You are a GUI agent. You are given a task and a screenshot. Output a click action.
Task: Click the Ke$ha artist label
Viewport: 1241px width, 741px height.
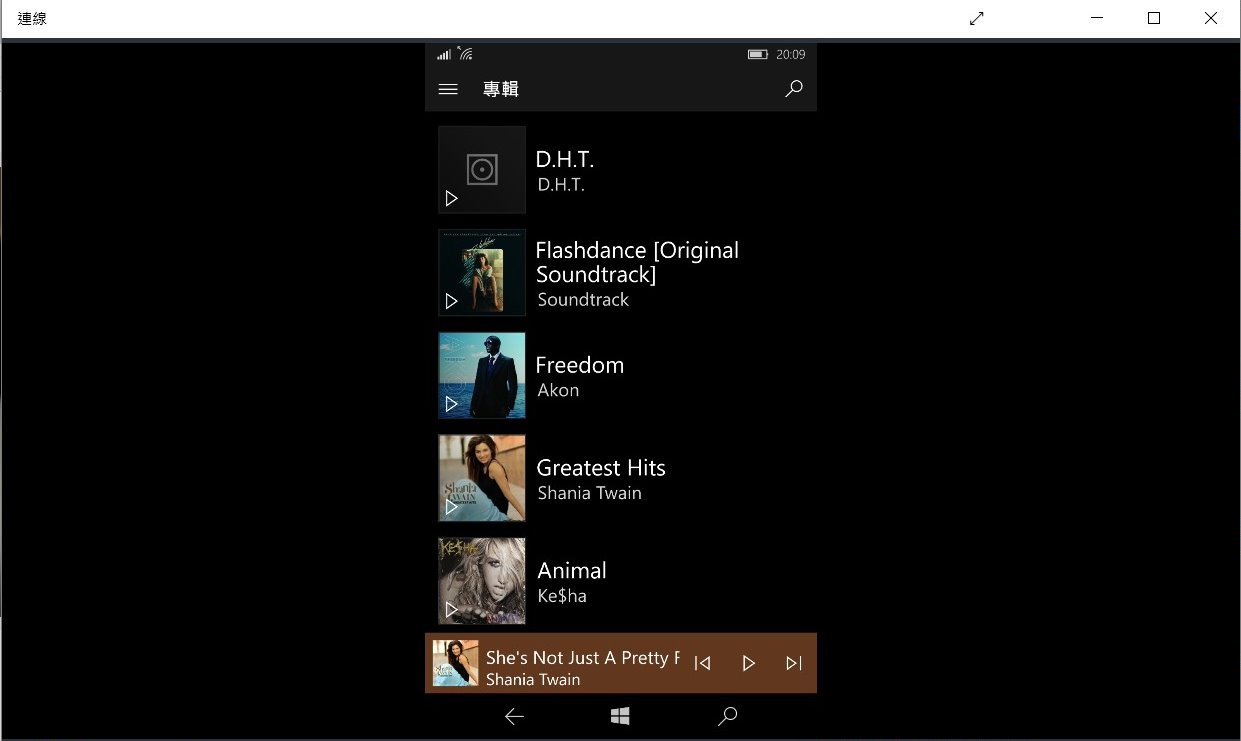pyautogui.click(x=562, y=596)
